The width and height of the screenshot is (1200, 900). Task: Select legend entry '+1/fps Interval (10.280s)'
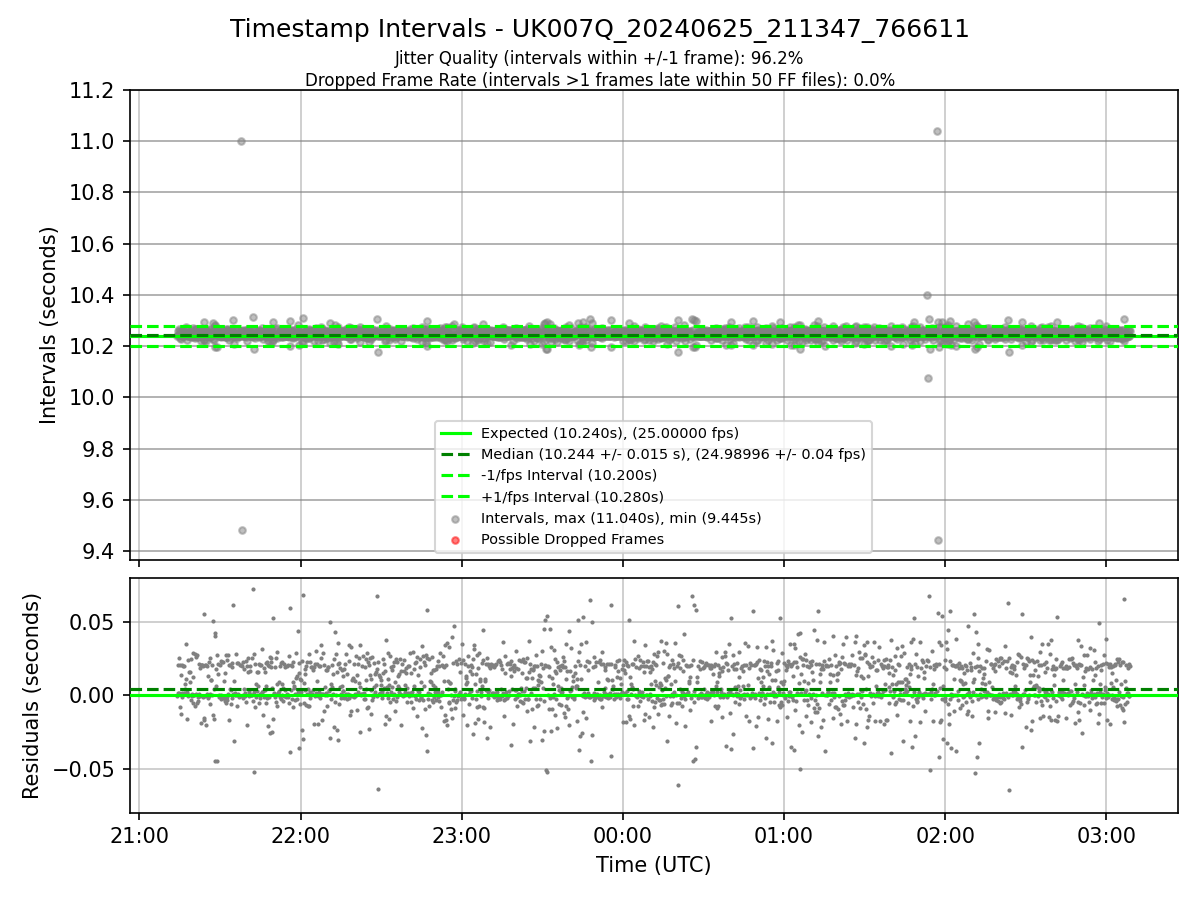(x=572, y=496)
